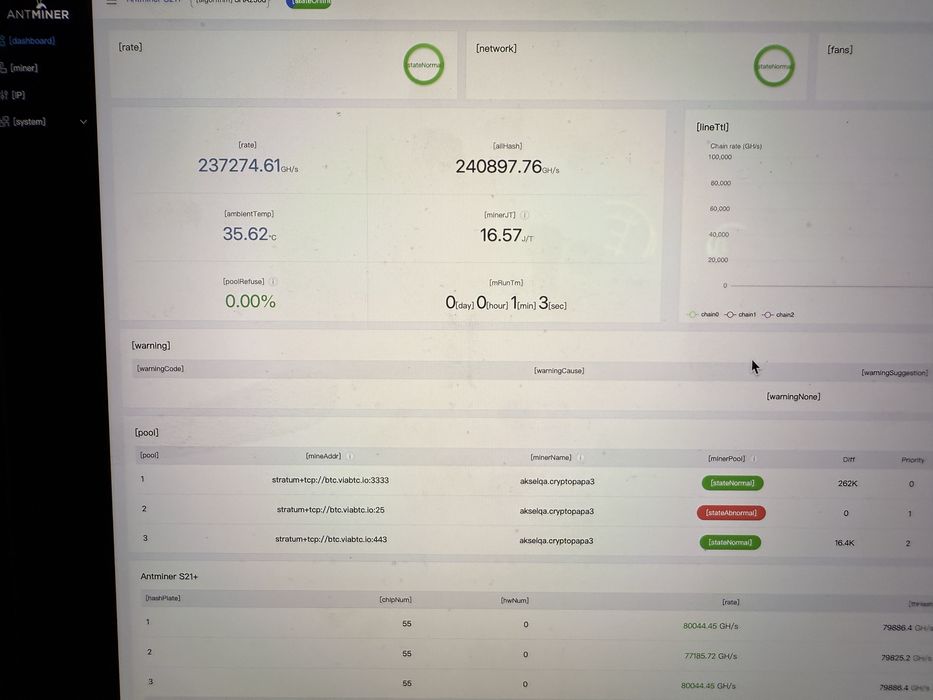Screen dimensions: 933x700
Task: Select the poolRefuse value 0.00%
Action: click(250, 301)
